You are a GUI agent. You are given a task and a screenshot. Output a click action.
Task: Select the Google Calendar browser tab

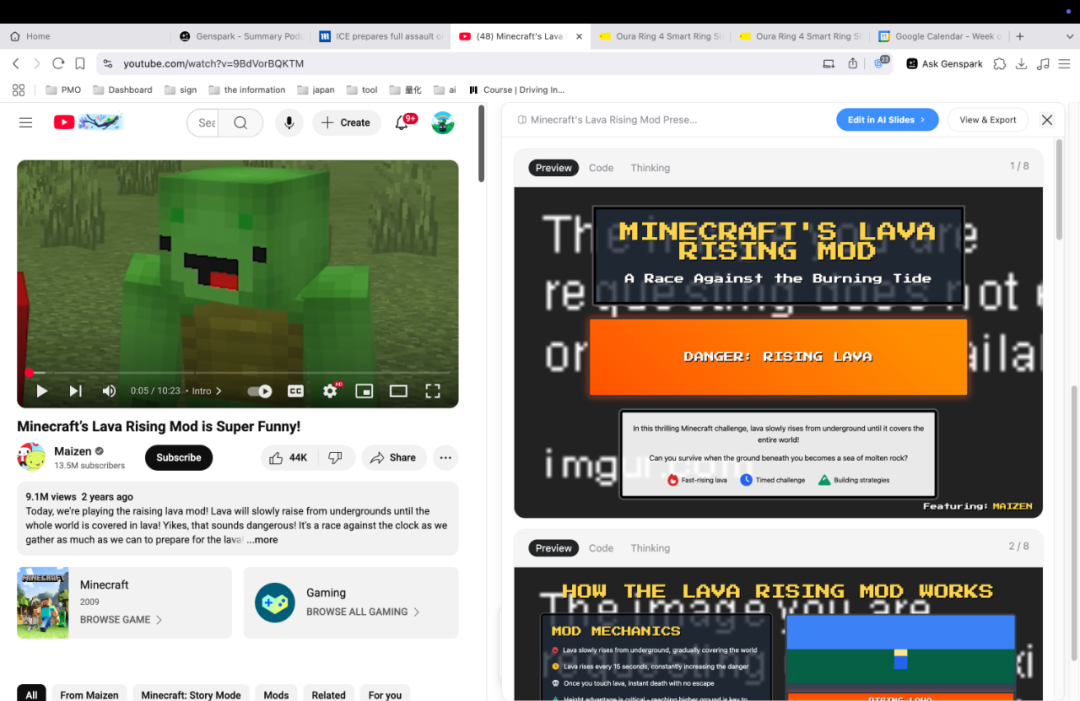[x=938, y=36]
